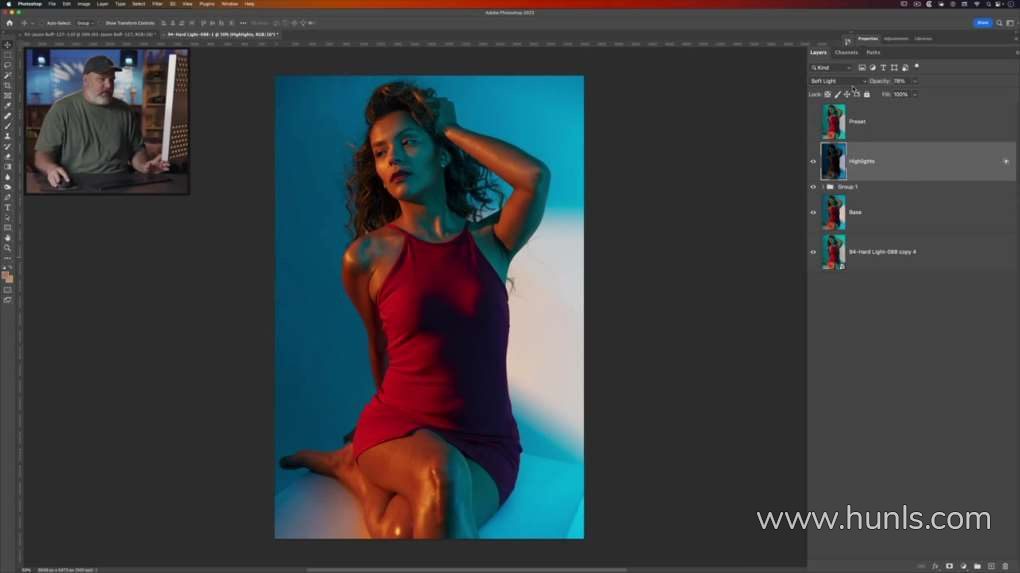Click the Share button
This screenshot has width=1020, height=573.
[x=983, y=22]
